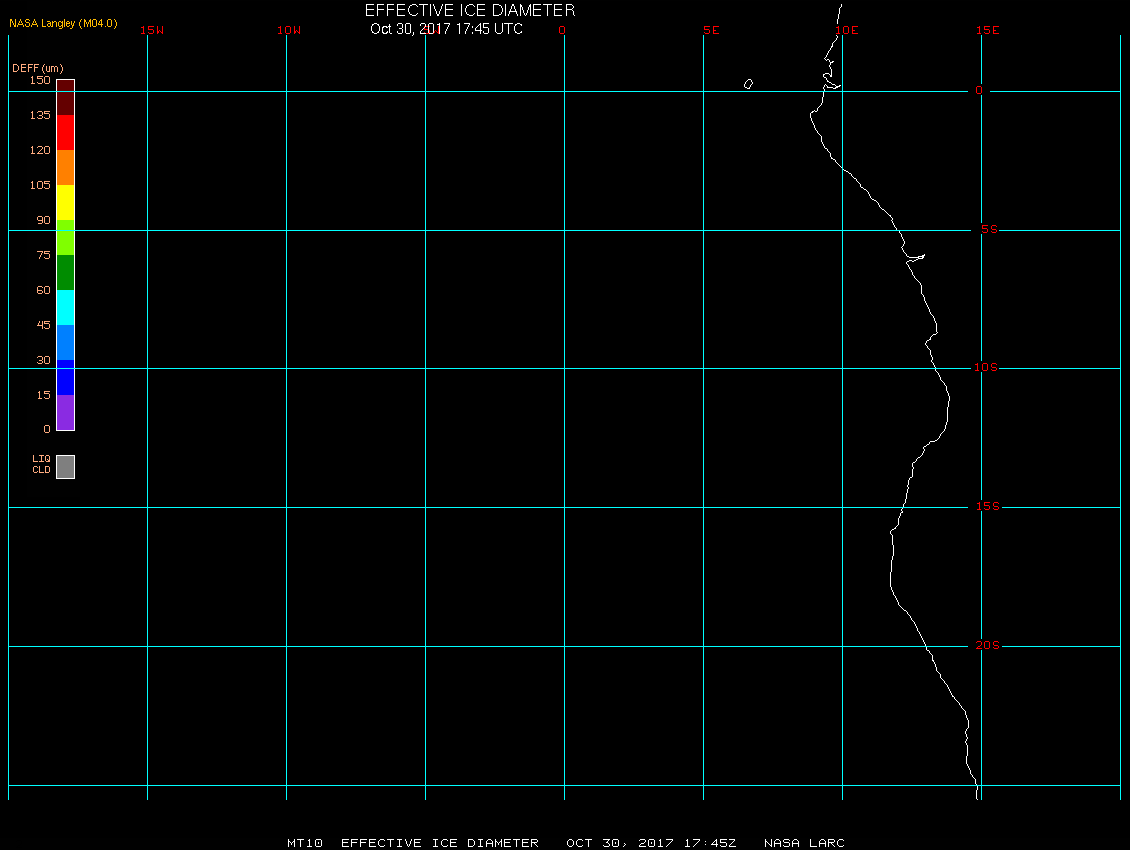Click the 10S latitude label
The image size is (1130, 850).
click(986, 368)
